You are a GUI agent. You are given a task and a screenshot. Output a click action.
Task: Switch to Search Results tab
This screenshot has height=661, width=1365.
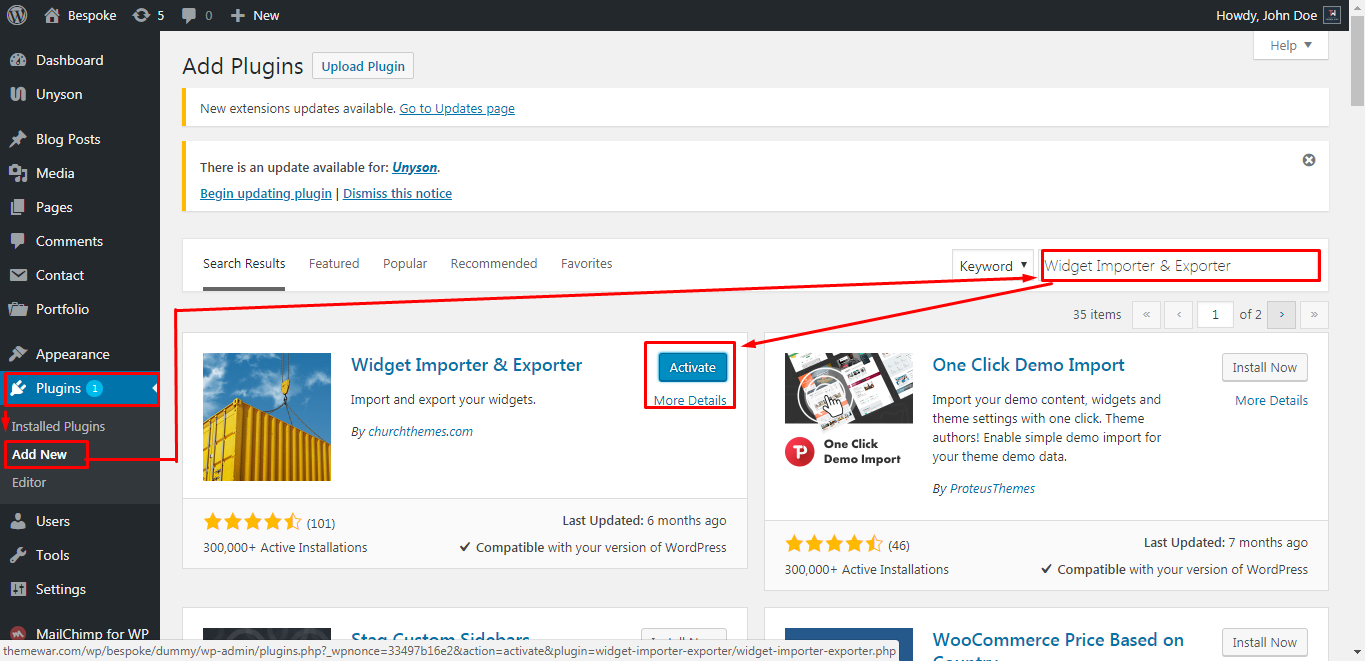pos(244,264)
